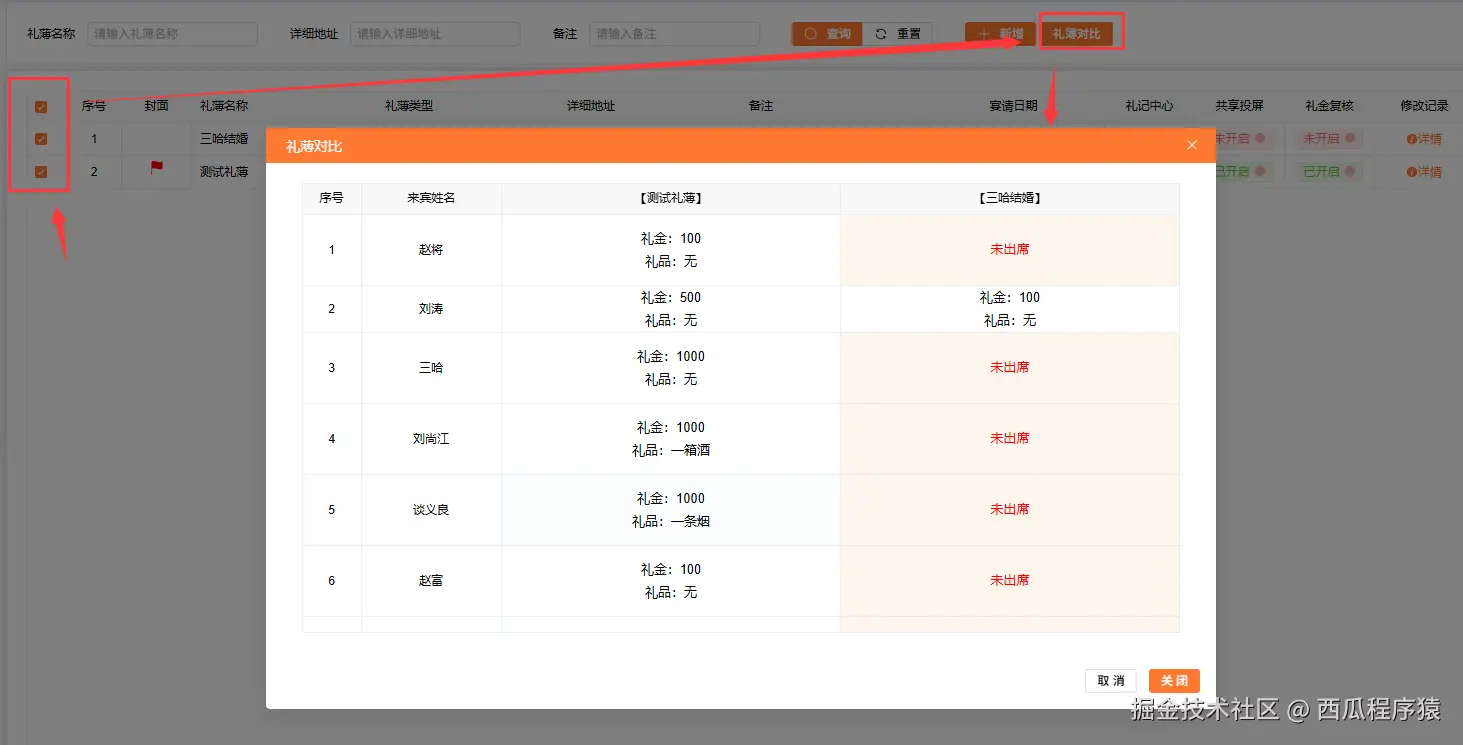
Task: Click the 来宾姓名 column header
Action: (431, 198)
